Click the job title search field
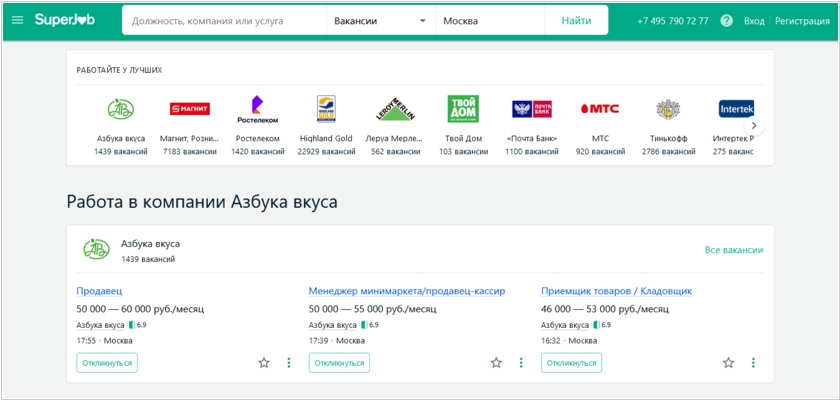 [224, 21]
